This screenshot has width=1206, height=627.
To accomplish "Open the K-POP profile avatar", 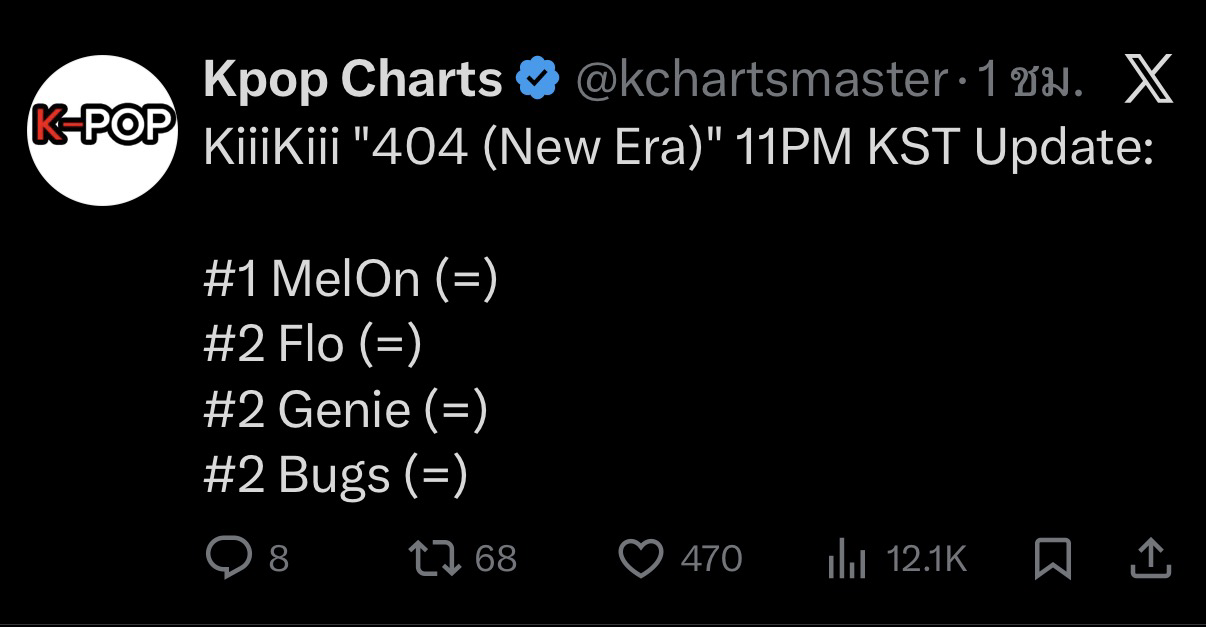I will (x=103, y=130).
